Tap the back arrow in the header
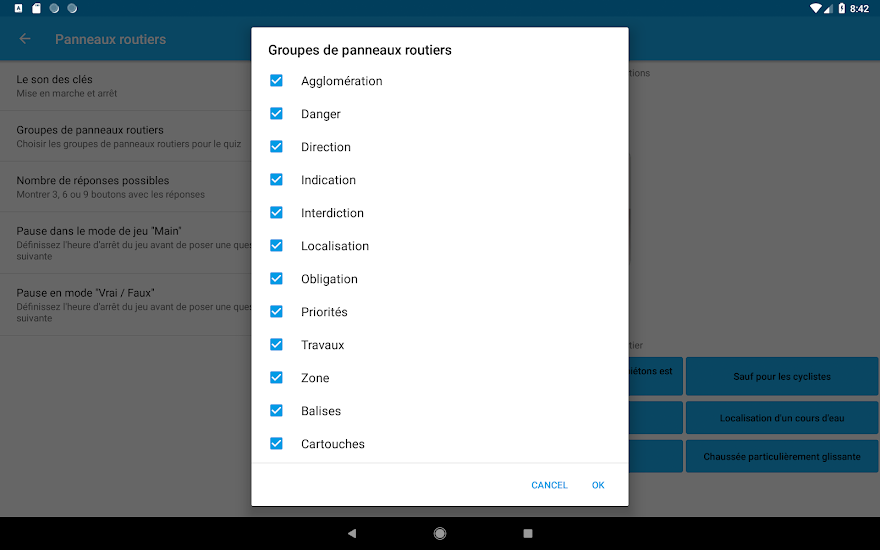Image resolution: width=880 pixels, height=550 pixels. click(x=25, y=39)
